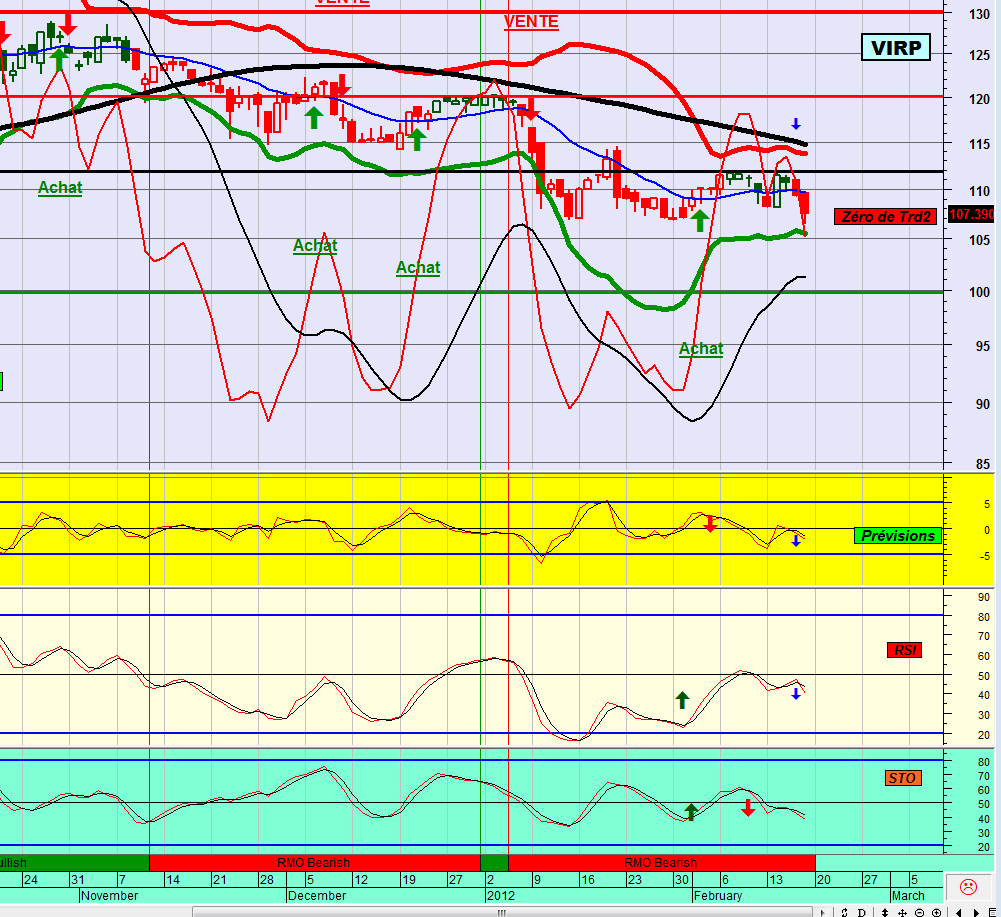
Task: Click the Zéro de Trd2 label
Action: (x=885, y=216)
